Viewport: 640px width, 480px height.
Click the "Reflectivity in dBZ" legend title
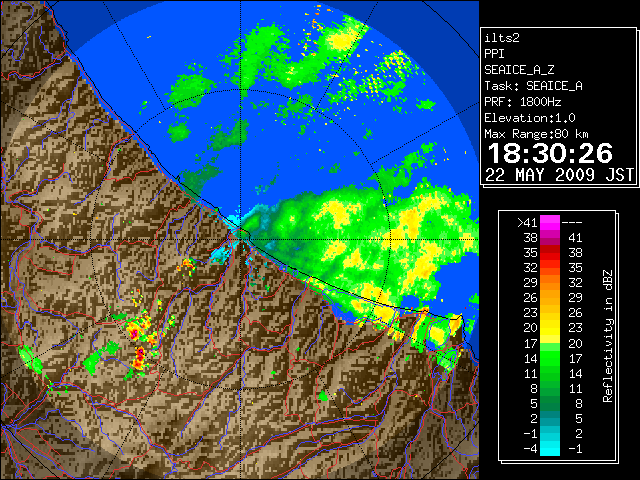pos(608,336)
